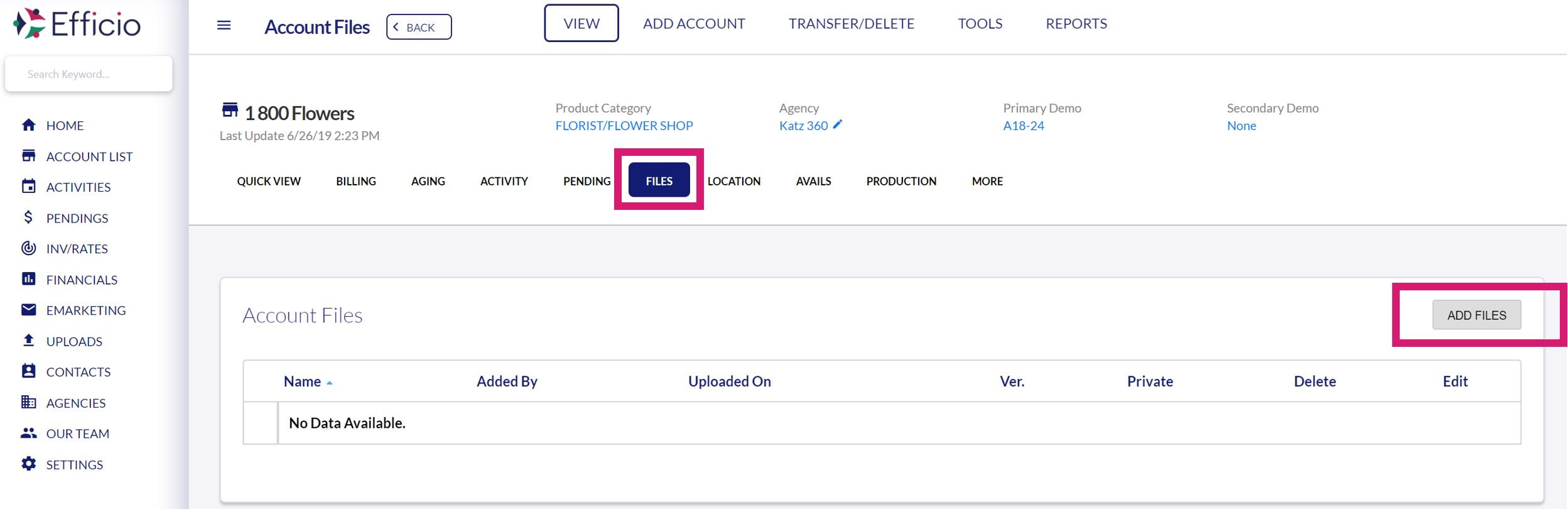Click the Financials chart icon
This screenshot has width=1568, height=509.
pos(28,279)
